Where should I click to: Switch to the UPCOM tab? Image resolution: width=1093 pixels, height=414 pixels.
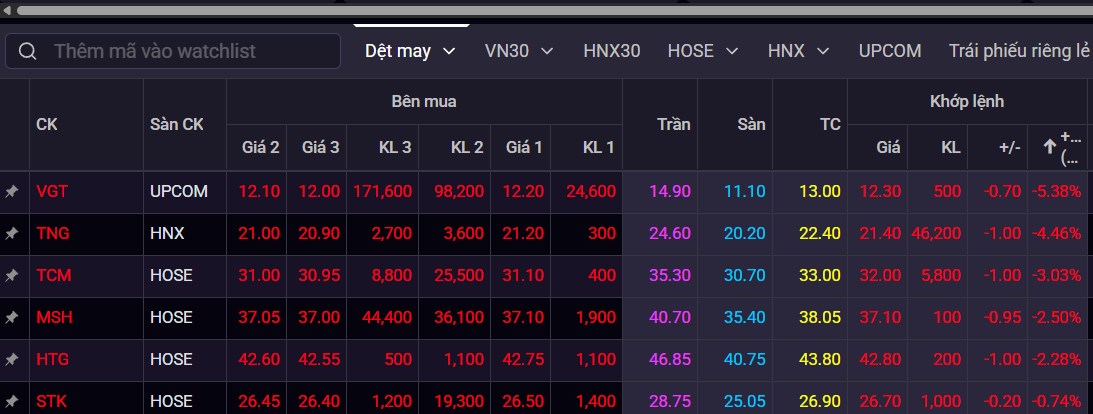point(889,51)
